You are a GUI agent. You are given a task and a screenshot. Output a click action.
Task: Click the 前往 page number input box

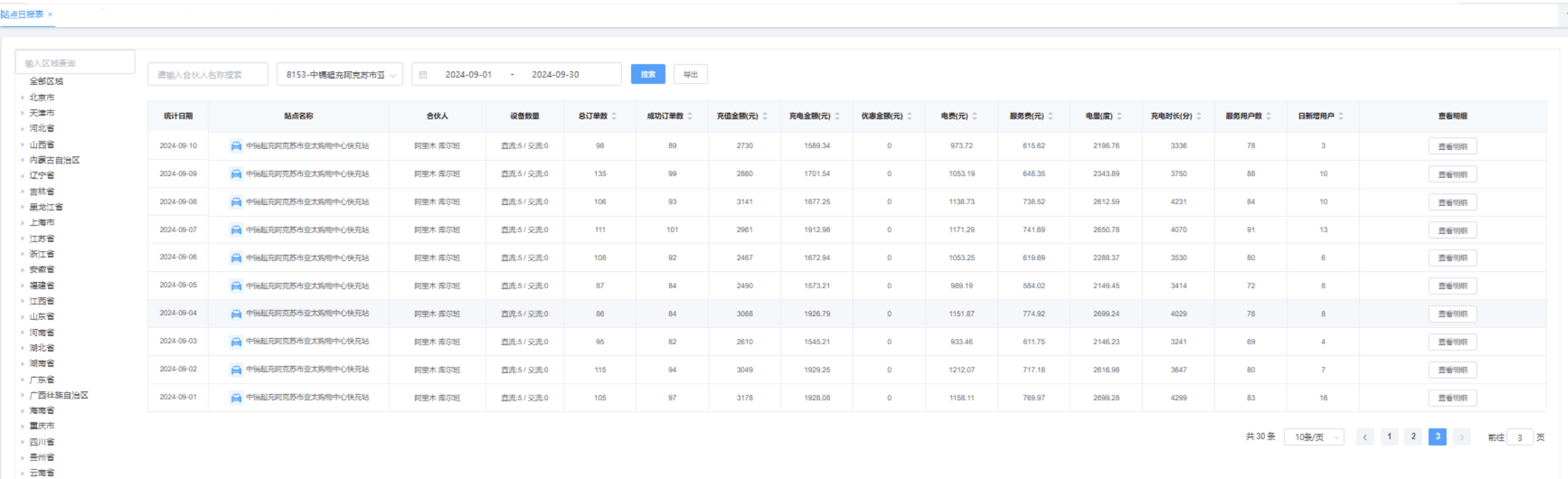[x=1519, y=438]
